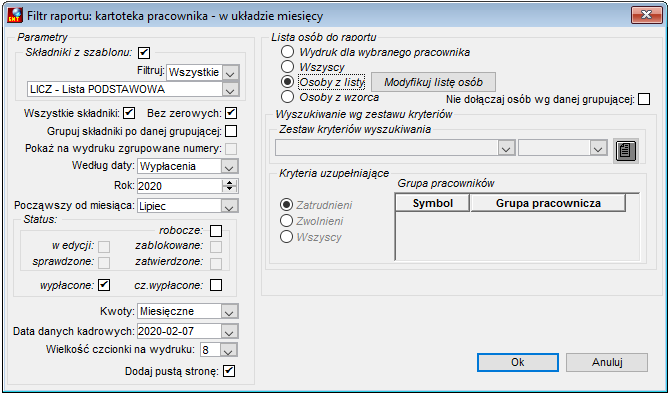Viewport: 669px width, 394px height.
Task: Click the Grupa pracownicza column header
Action: (x=548, y=203)
